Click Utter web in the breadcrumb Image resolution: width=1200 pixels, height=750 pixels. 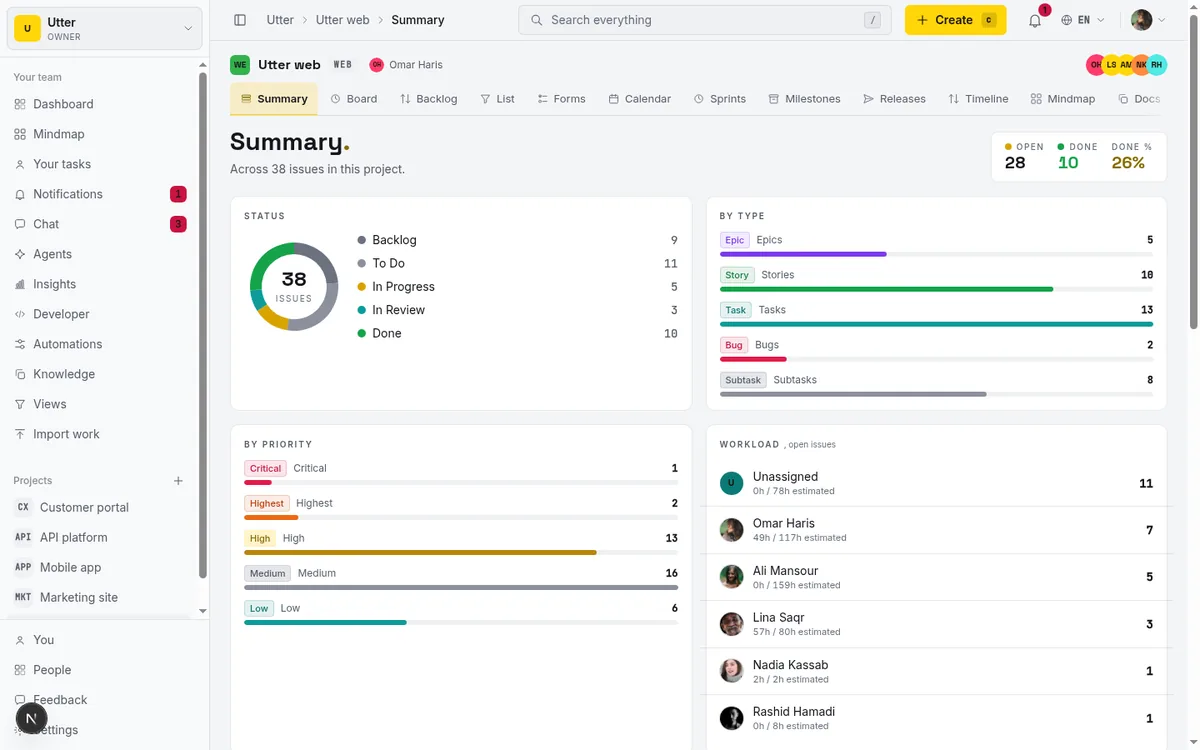click(342, 20)
